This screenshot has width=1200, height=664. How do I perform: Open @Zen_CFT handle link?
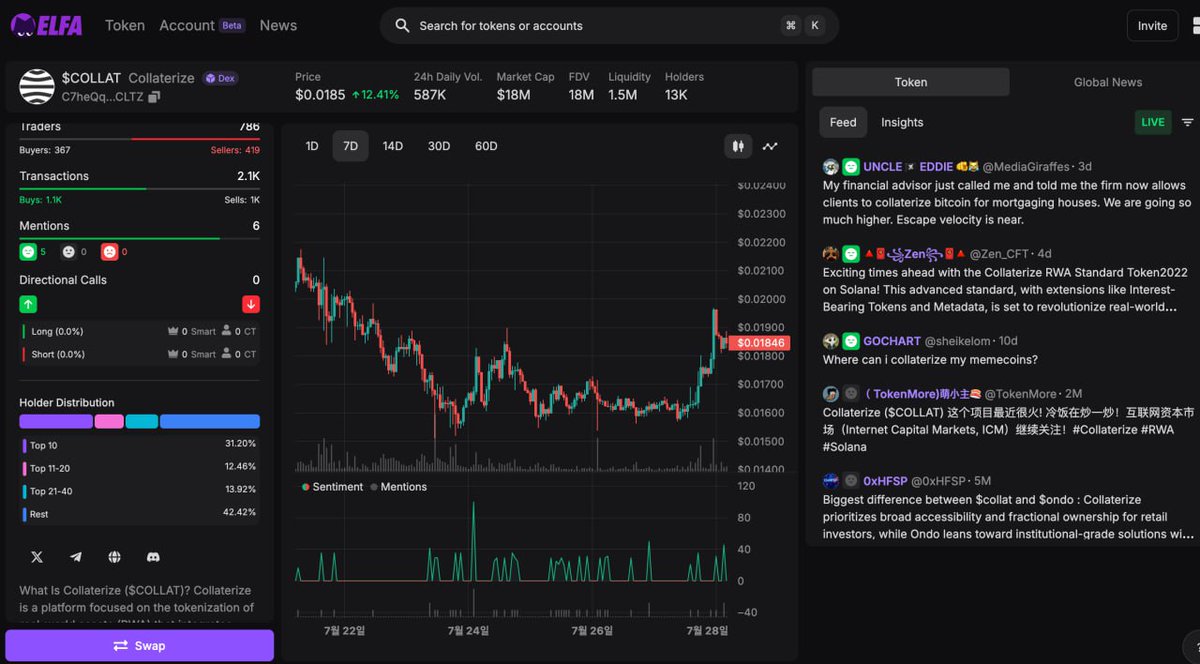(1001, 254)
